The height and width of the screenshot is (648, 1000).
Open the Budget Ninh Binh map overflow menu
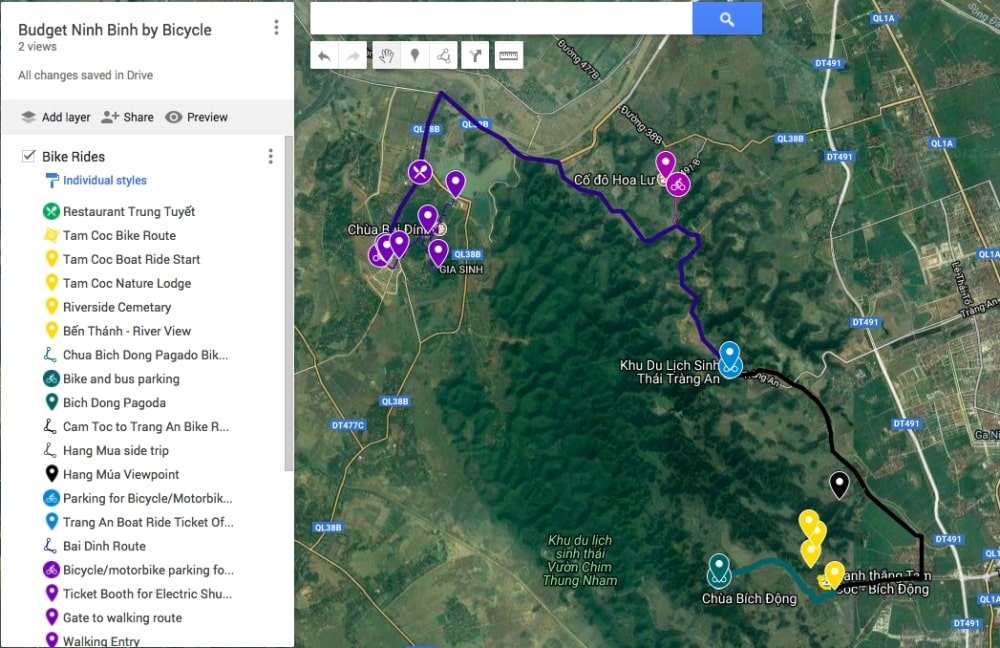tap(276, 27)
